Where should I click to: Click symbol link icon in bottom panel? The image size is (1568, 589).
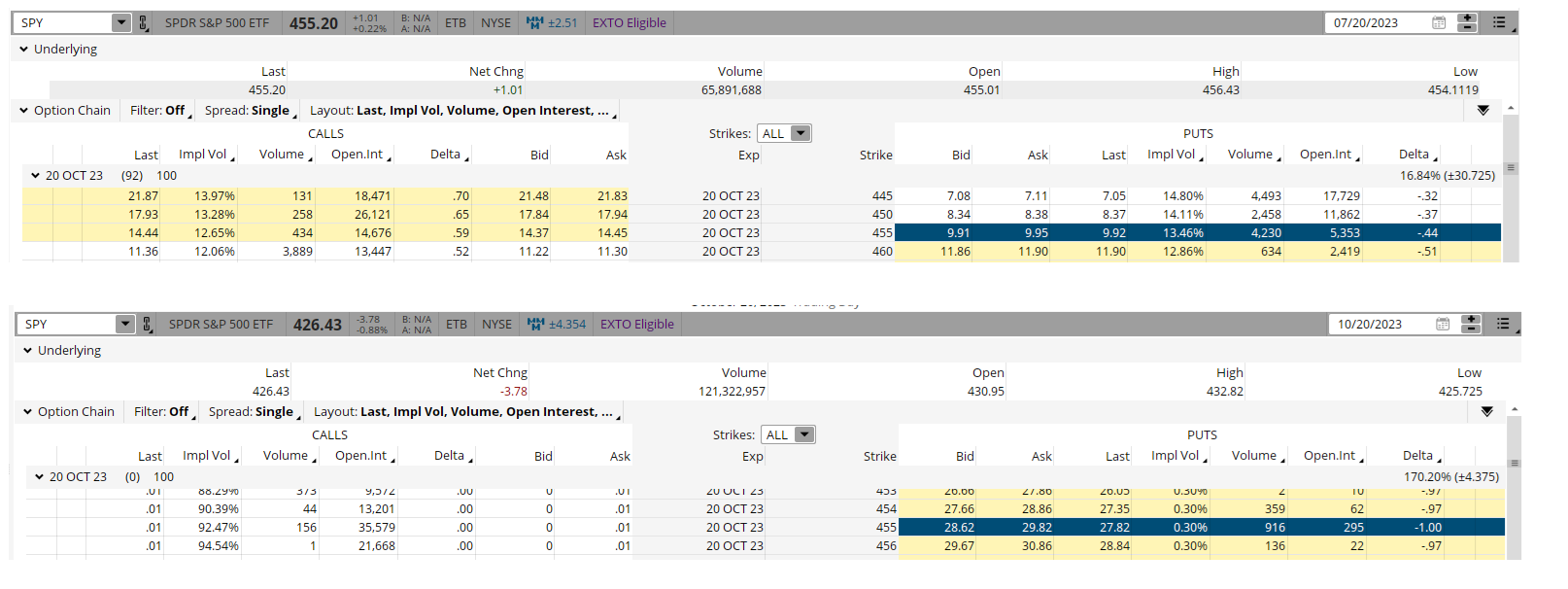[x=148, y=325]
